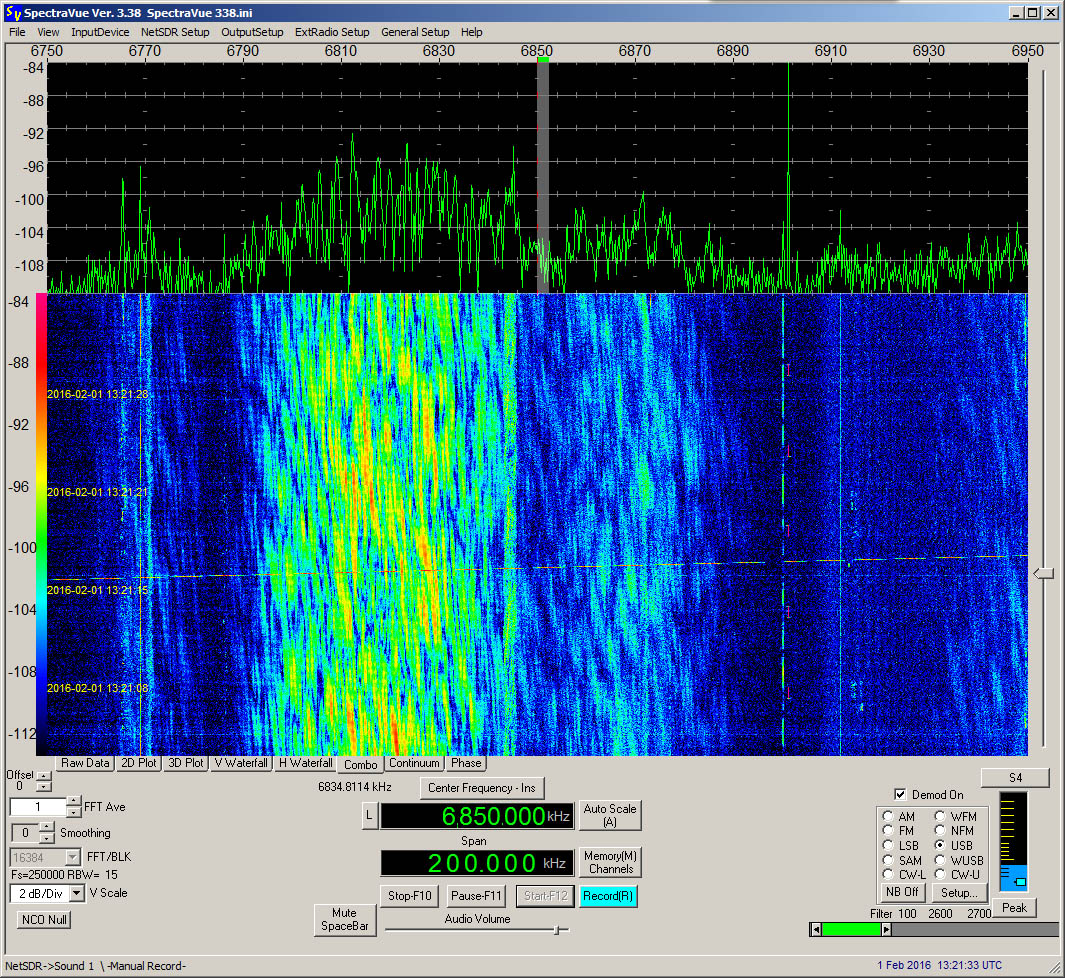Image resolution: width=1065 pixels, height=978 pixels.
Task: Enable the Demod On checkbox
Action: pyautogui.click(x=901, y=794)
